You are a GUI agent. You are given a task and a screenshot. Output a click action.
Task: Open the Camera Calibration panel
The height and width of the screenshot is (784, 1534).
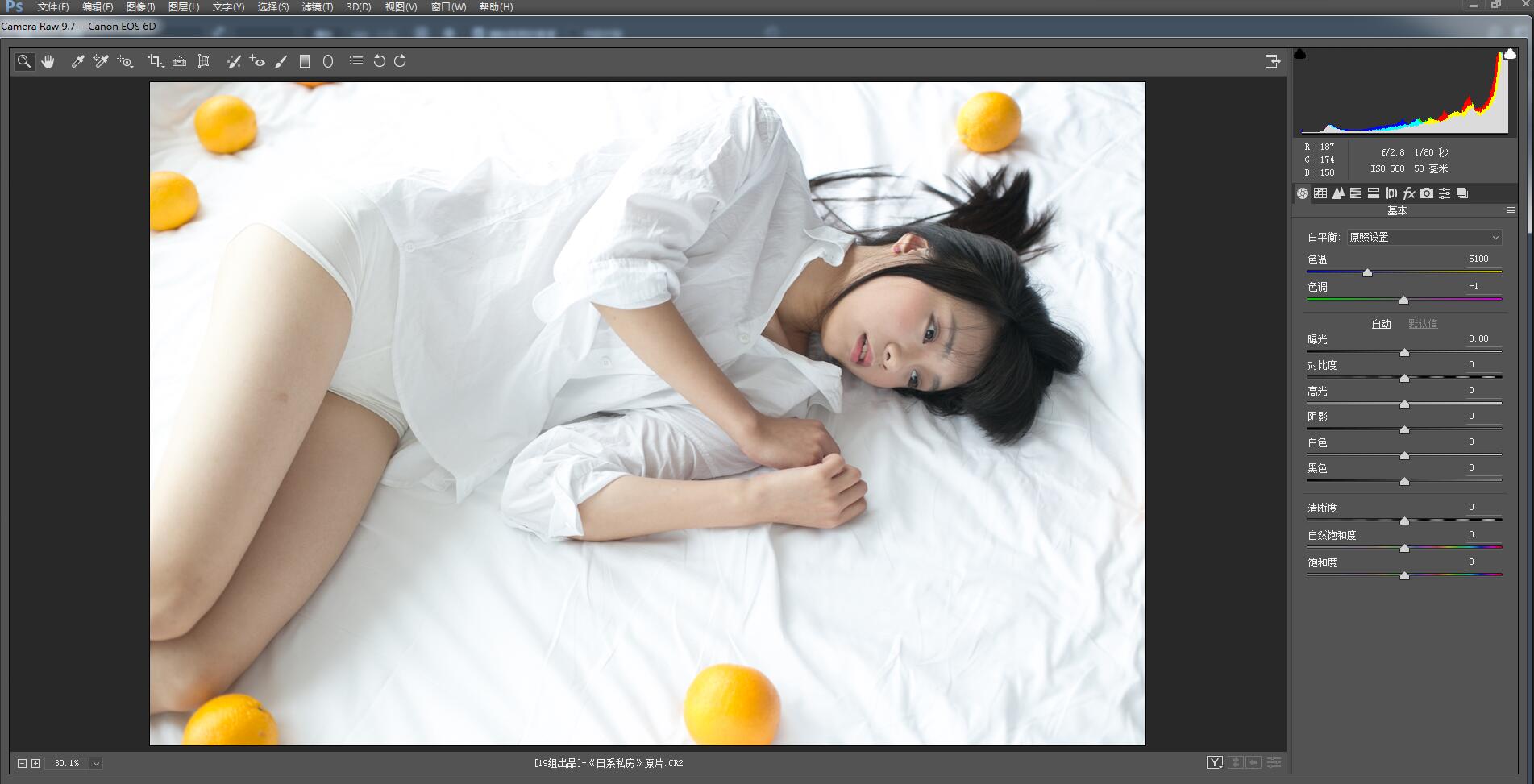coord(1427,193)
